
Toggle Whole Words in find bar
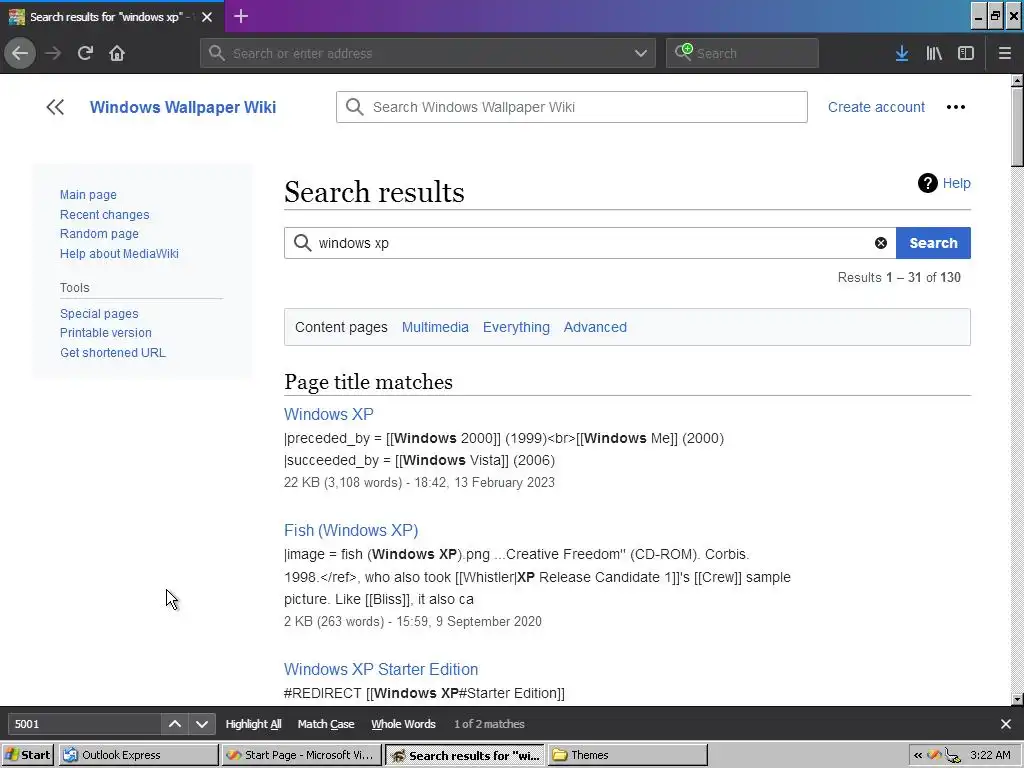pyautogui.click(x=404, y=724)
